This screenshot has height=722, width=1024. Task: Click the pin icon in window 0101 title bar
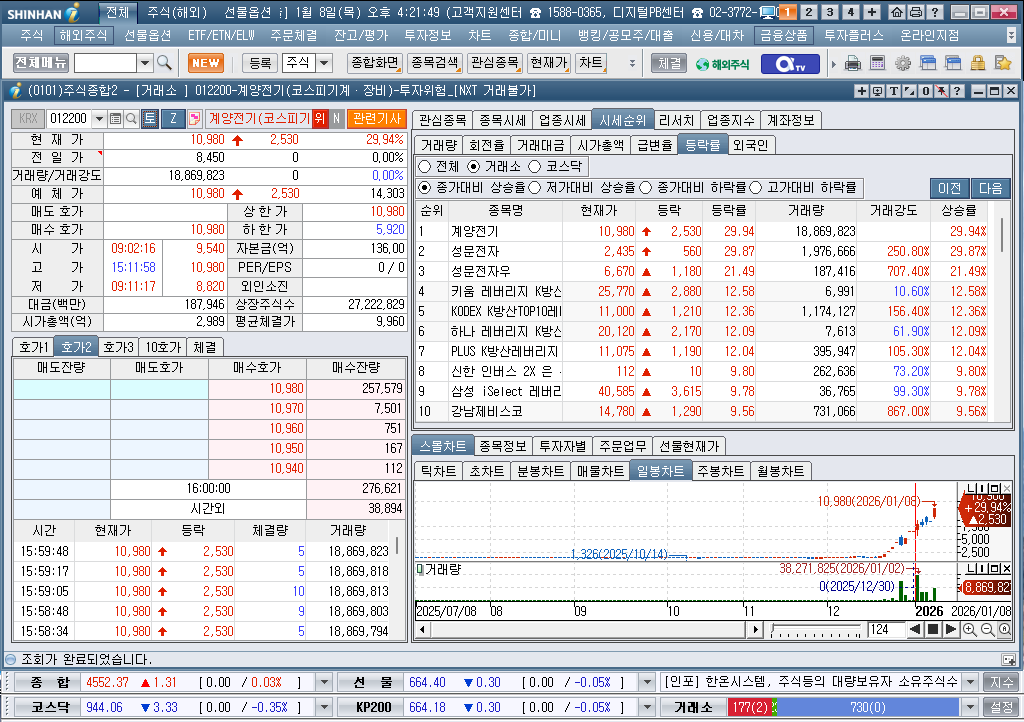click(941, 91)
